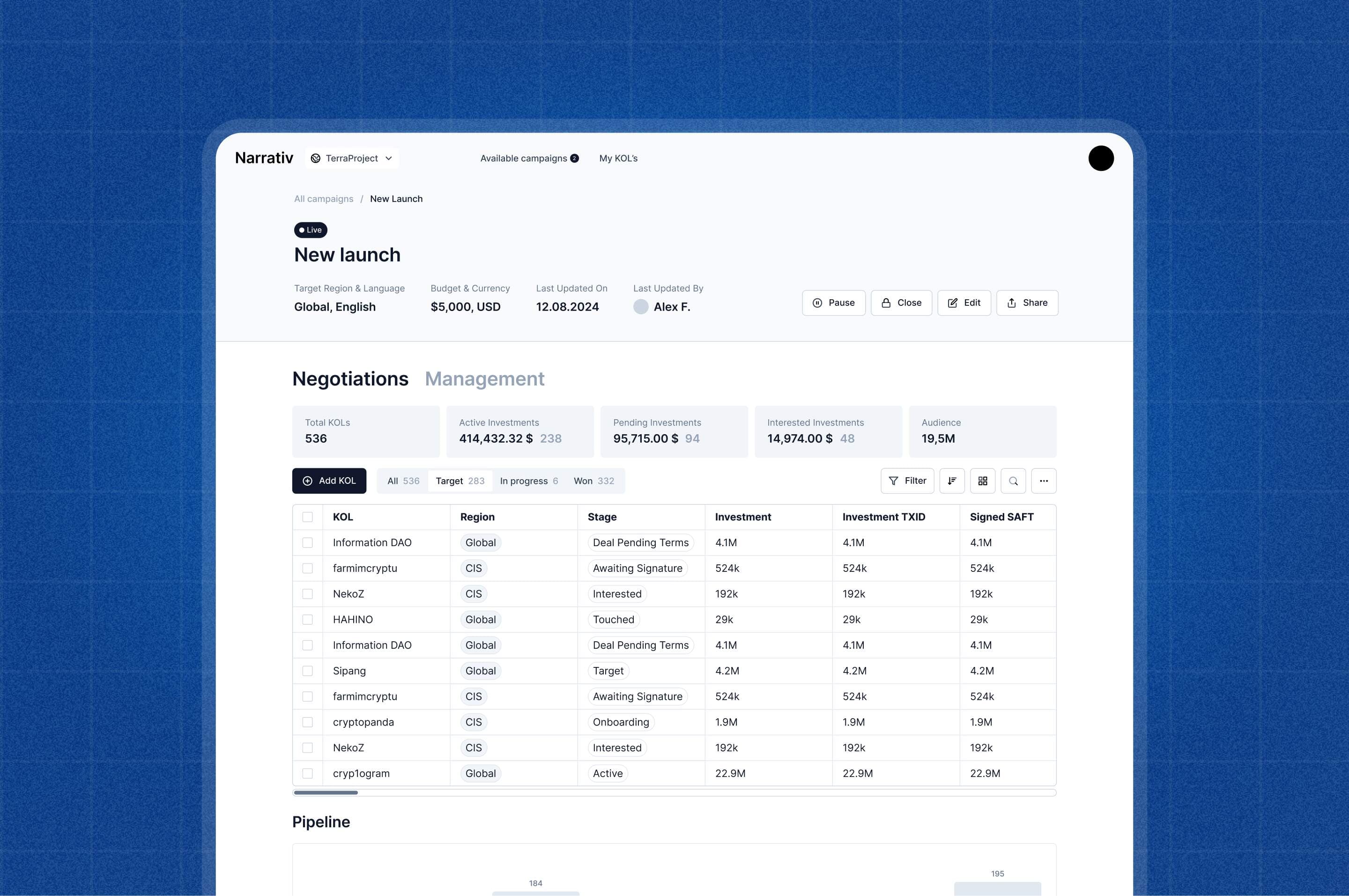The width and height of the screenshot is (1349, 896).
Task: Click the black profile avatar circle
Action: (1101, 158)
